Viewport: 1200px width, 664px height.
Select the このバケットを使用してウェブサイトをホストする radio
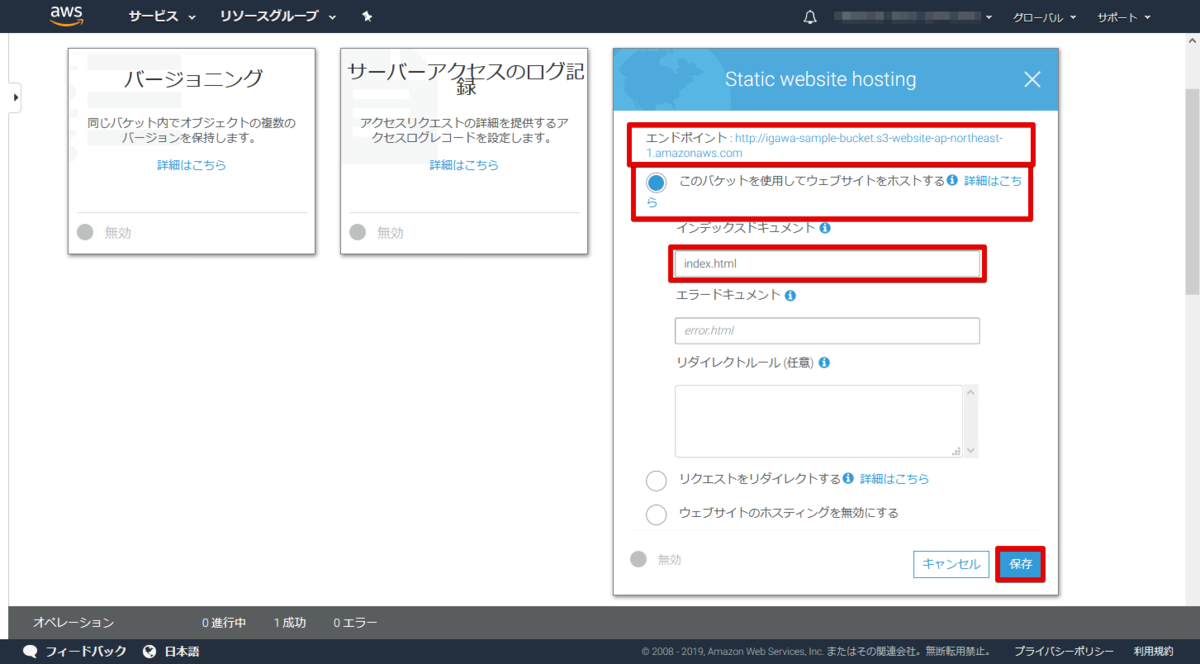pos(656,182)
